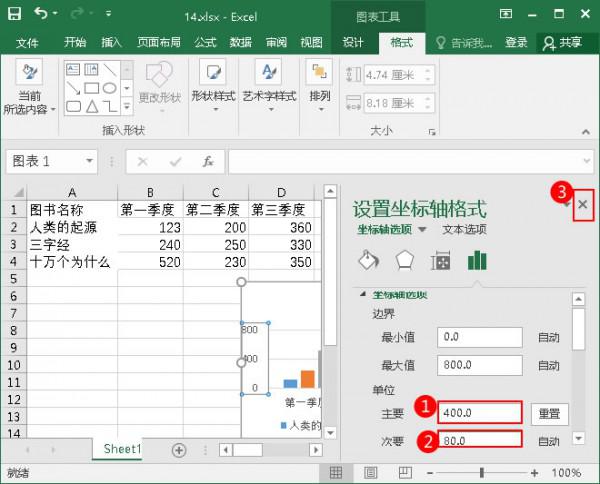Select cell with value 360
This screenshot has width=600, height=484.
282,228
